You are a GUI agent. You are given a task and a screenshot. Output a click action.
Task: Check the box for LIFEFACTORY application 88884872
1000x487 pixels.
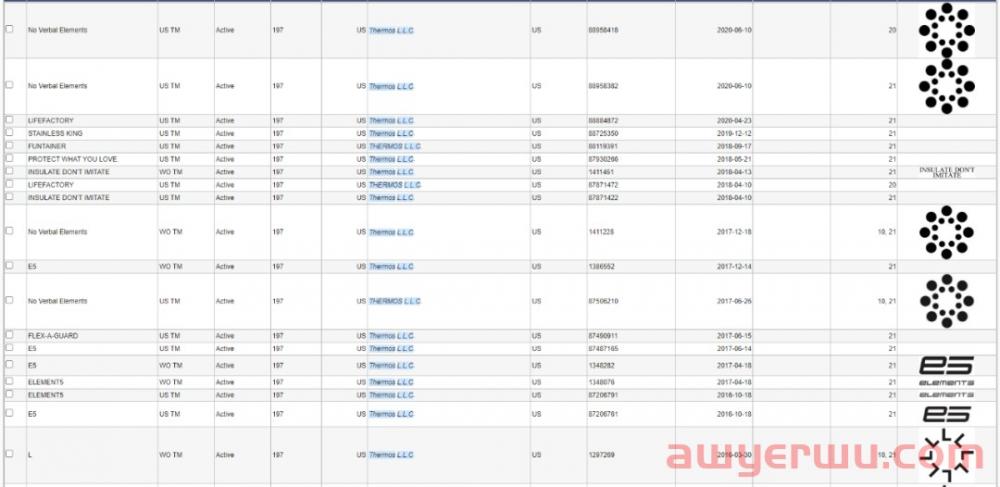(9, 120)
